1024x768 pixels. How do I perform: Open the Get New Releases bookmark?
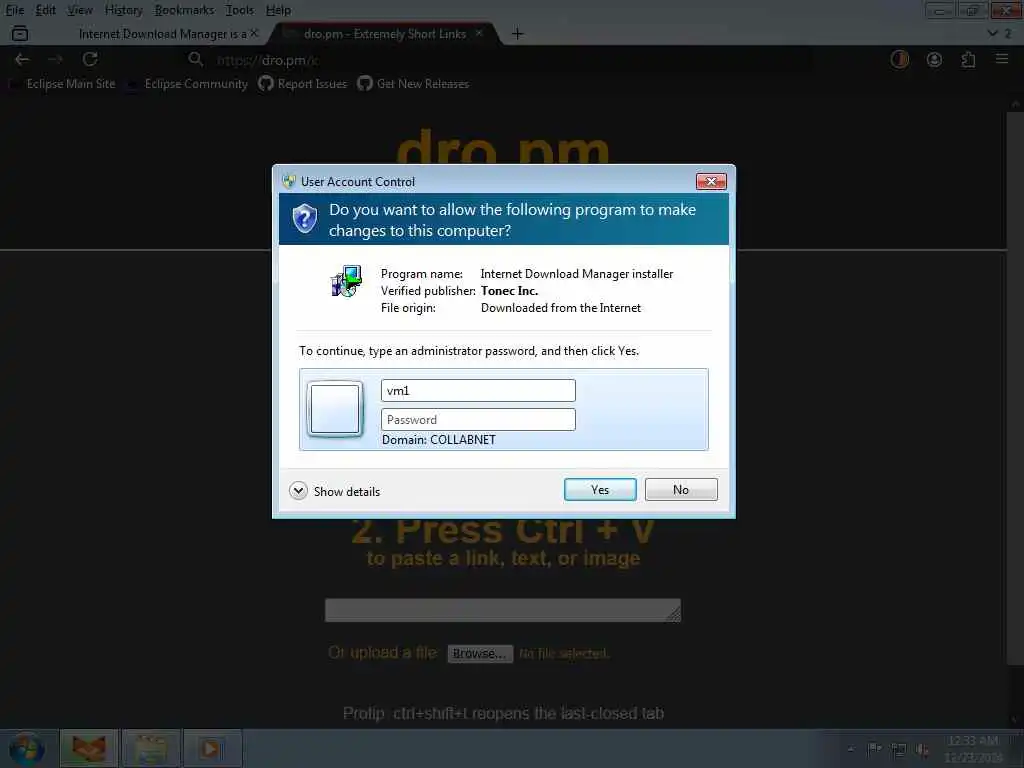click(413, 84)
